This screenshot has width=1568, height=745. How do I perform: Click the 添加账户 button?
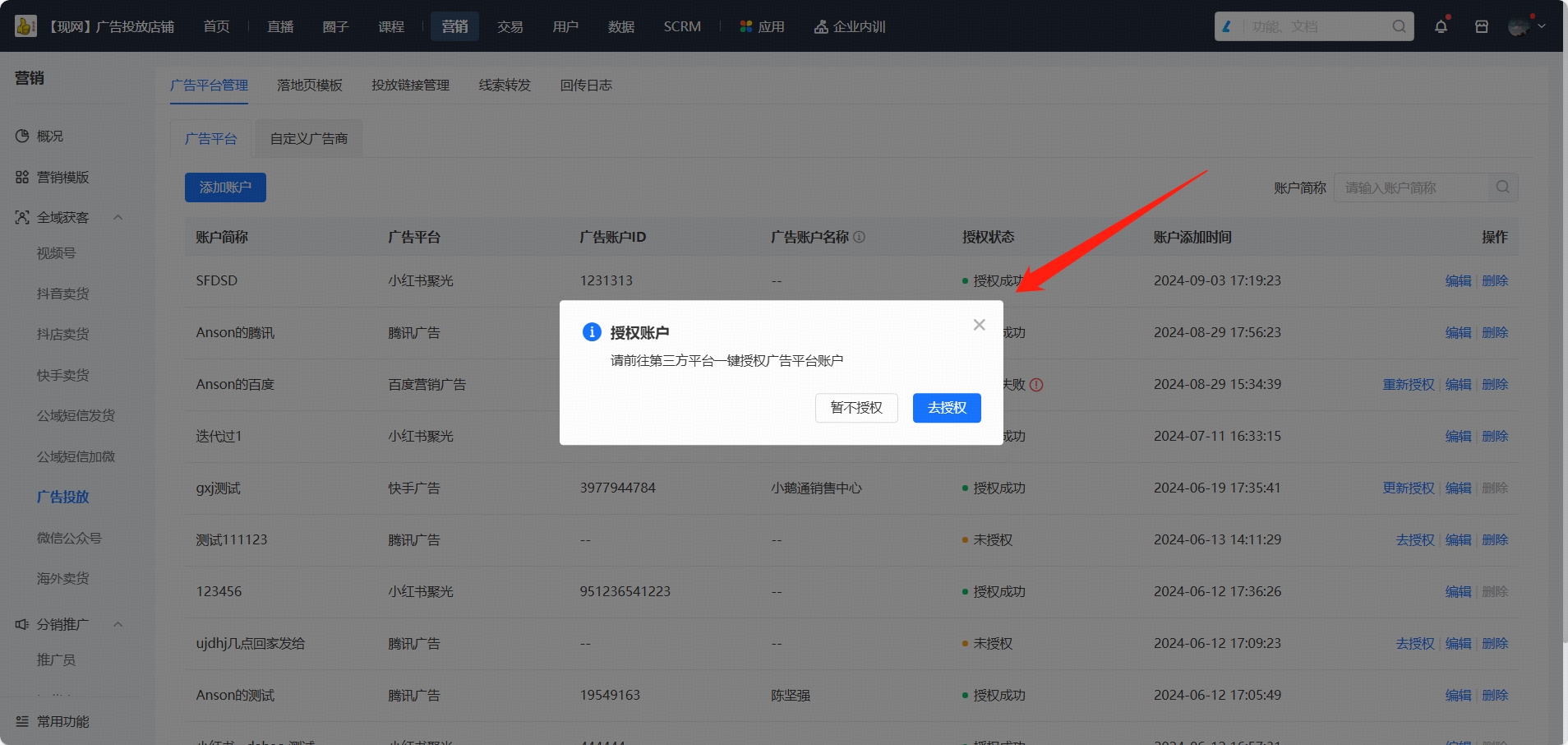point(225,187)
